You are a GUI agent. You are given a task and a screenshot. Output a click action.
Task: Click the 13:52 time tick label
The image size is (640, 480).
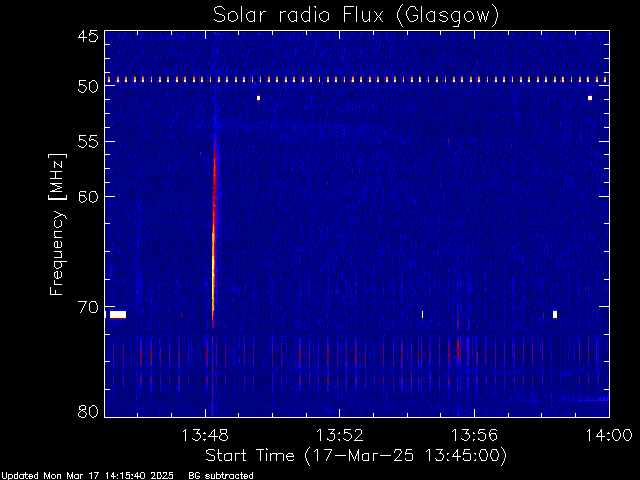pos(340,435)
